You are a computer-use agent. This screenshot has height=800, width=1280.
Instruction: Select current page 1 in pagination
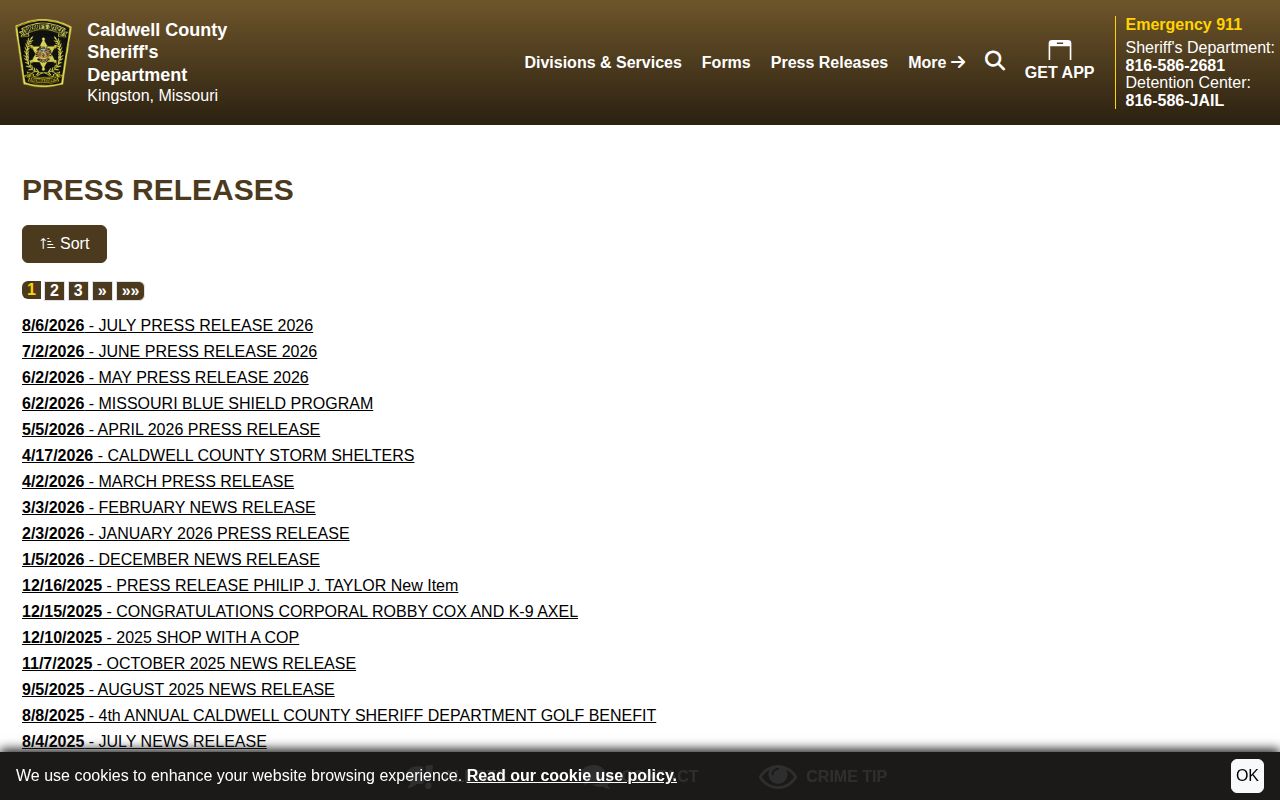click(x=31, y=290)
